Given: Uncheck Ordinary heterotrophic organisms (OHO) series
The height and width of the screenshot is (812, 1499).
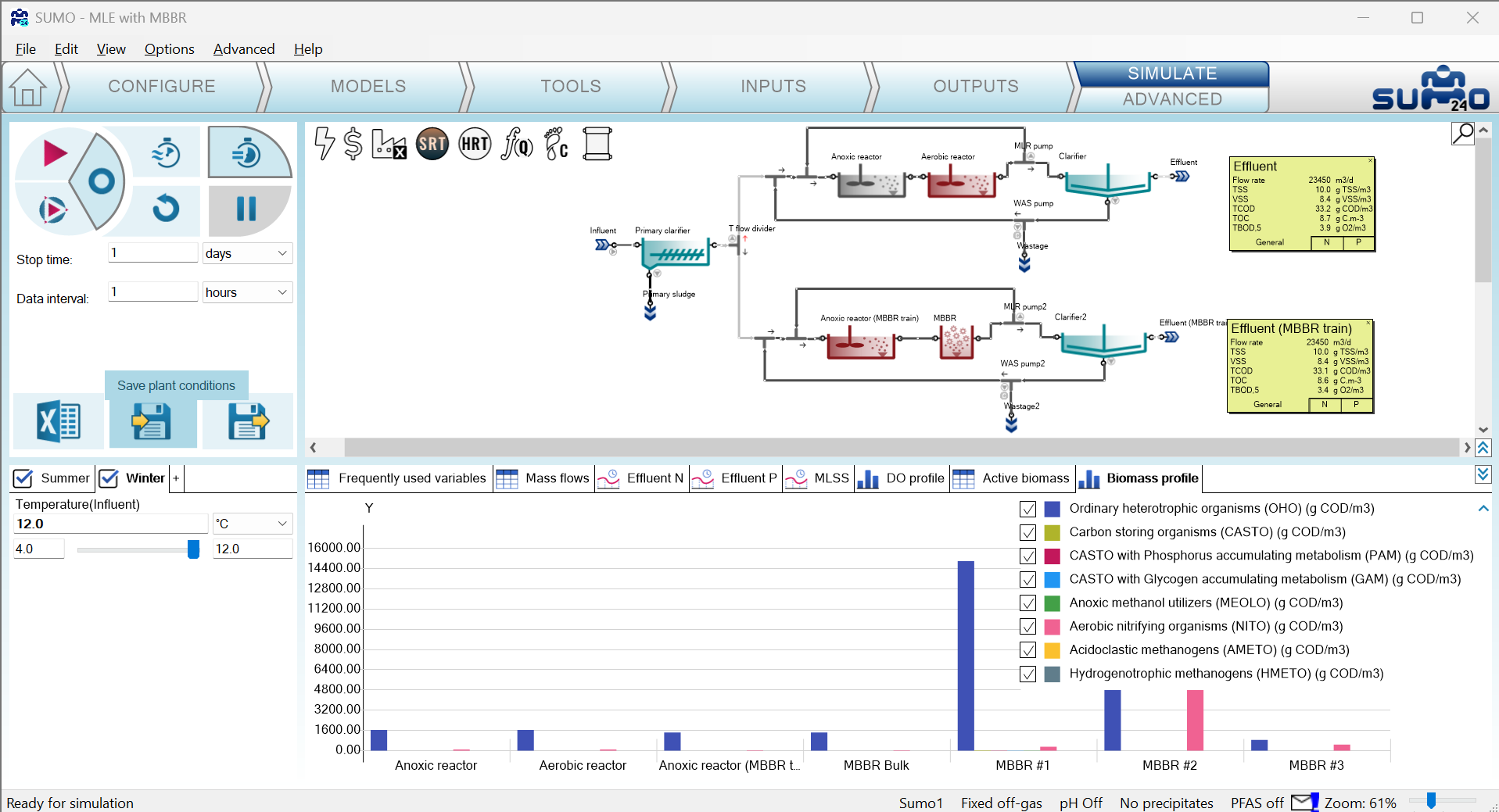Looking at the screenshot, I should click(x=1027, y=509).
